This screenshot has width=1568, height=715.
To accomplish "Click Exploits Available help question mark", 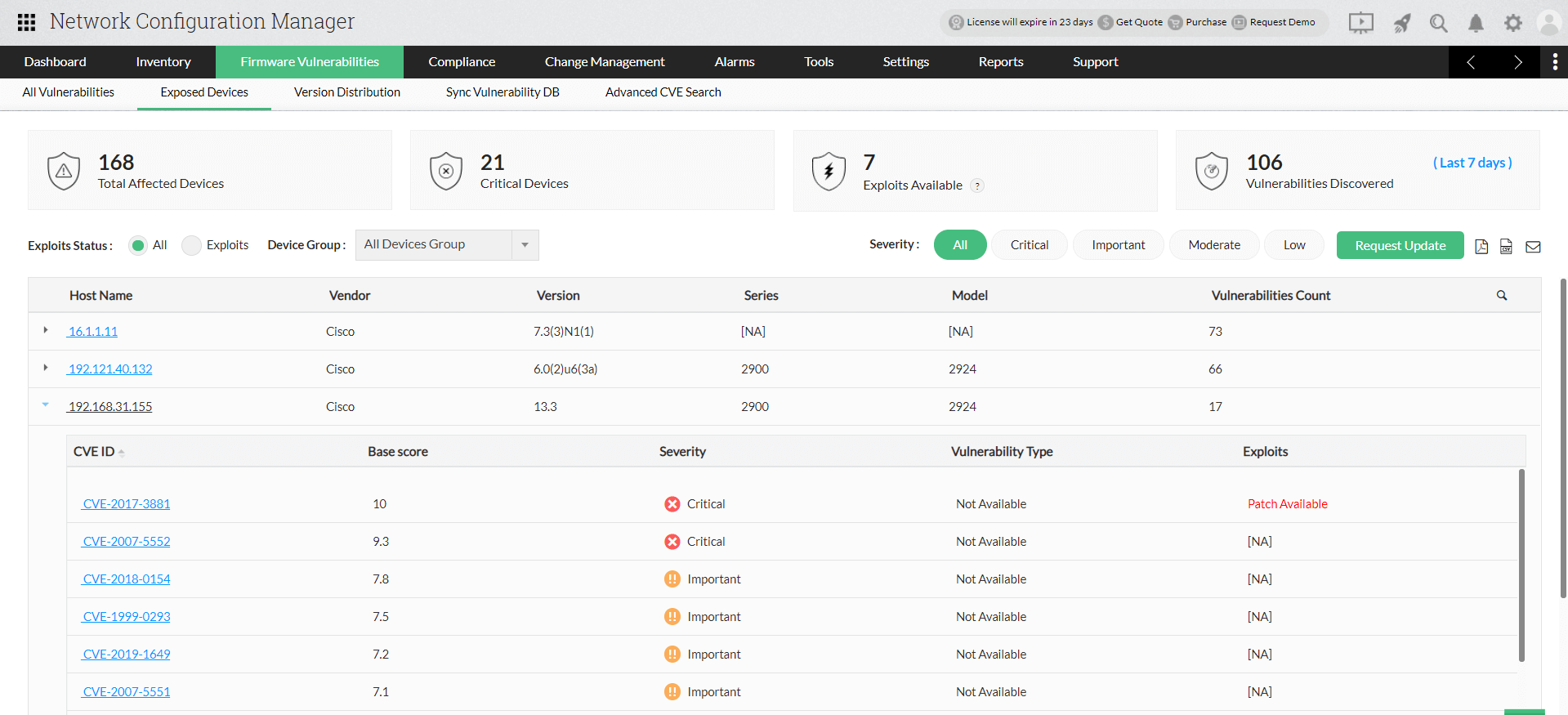I will 977,186.
